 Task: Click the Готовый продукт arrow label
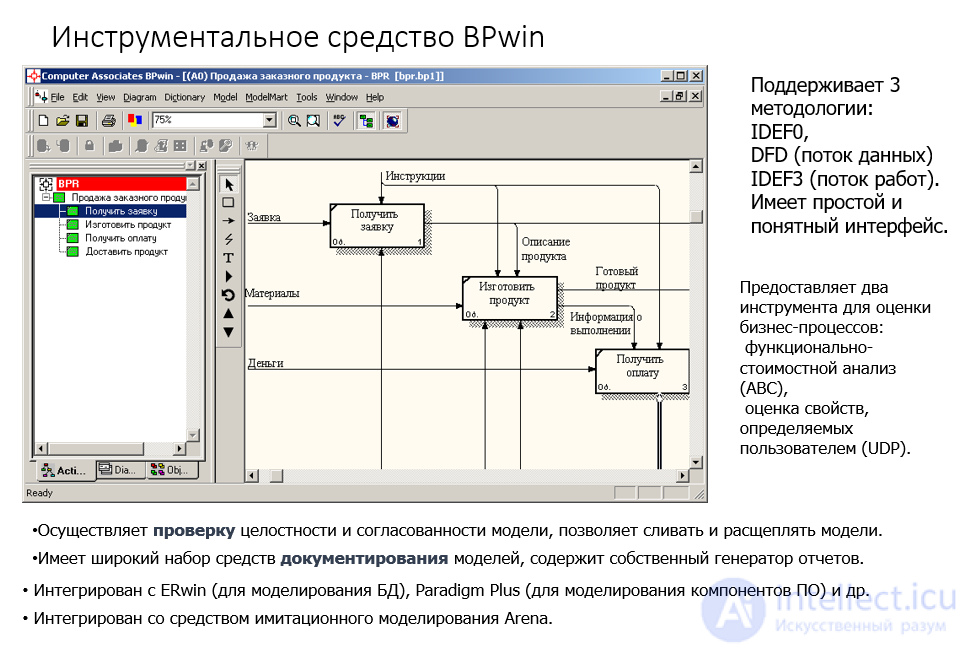[x=616, y=278]
